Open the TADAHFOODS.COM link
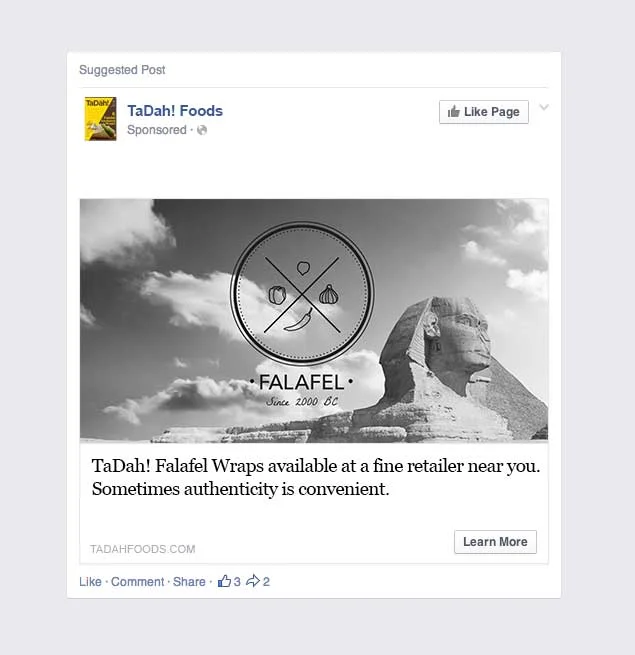Screen dimensions: 635x655 142,548
